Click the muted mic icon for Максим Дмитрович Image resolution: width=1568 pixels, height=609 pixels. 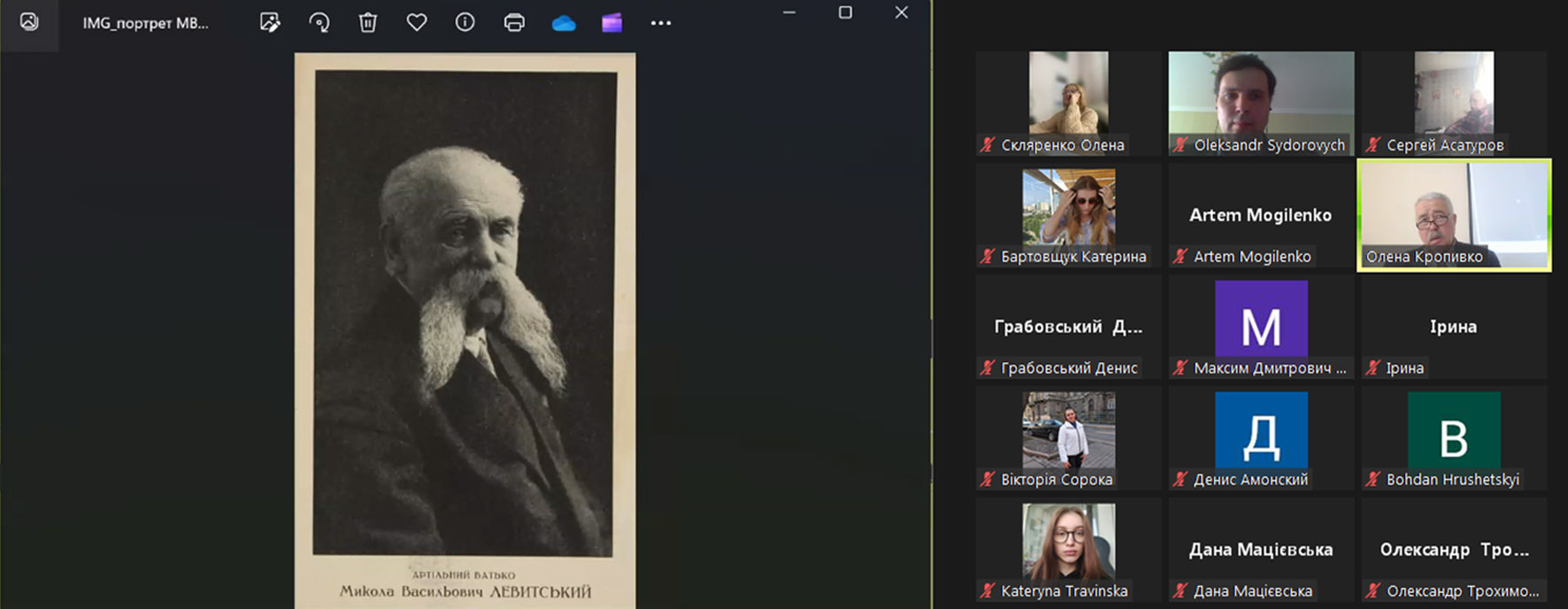click(x=1180, y=368)
